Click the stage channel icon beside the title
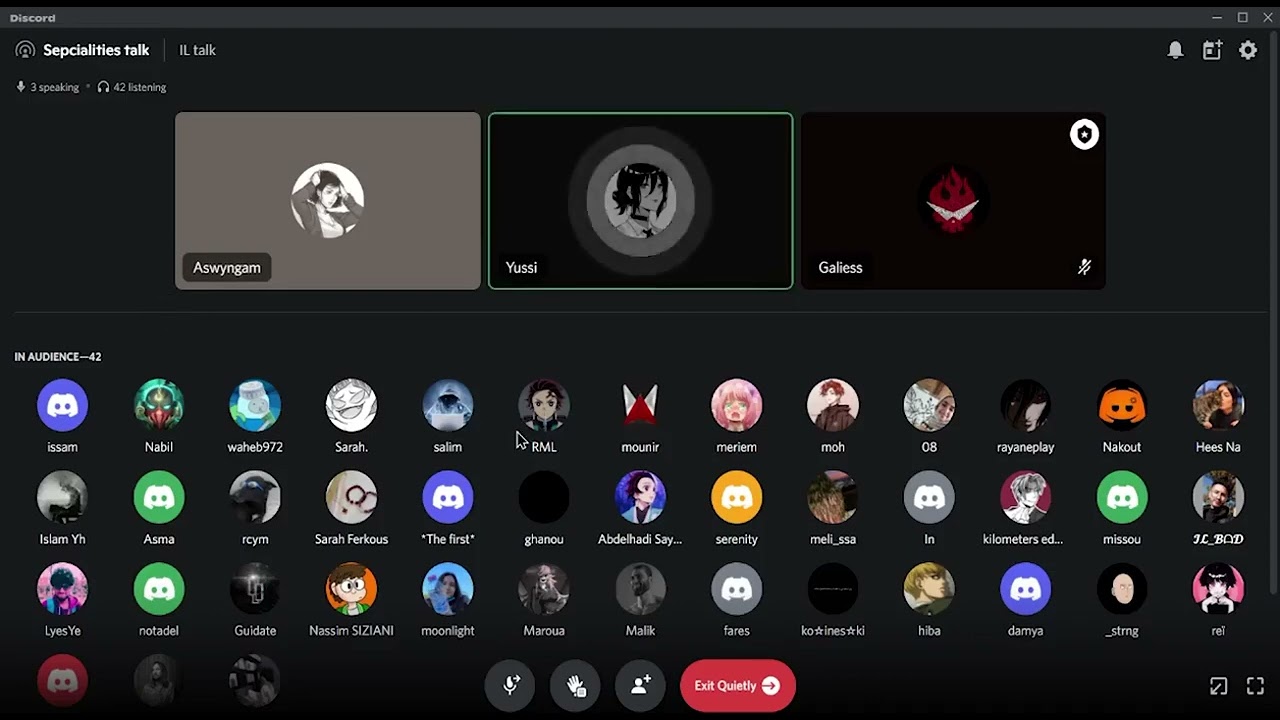Viewport: 1280px width, 720px height. point(25,50)
